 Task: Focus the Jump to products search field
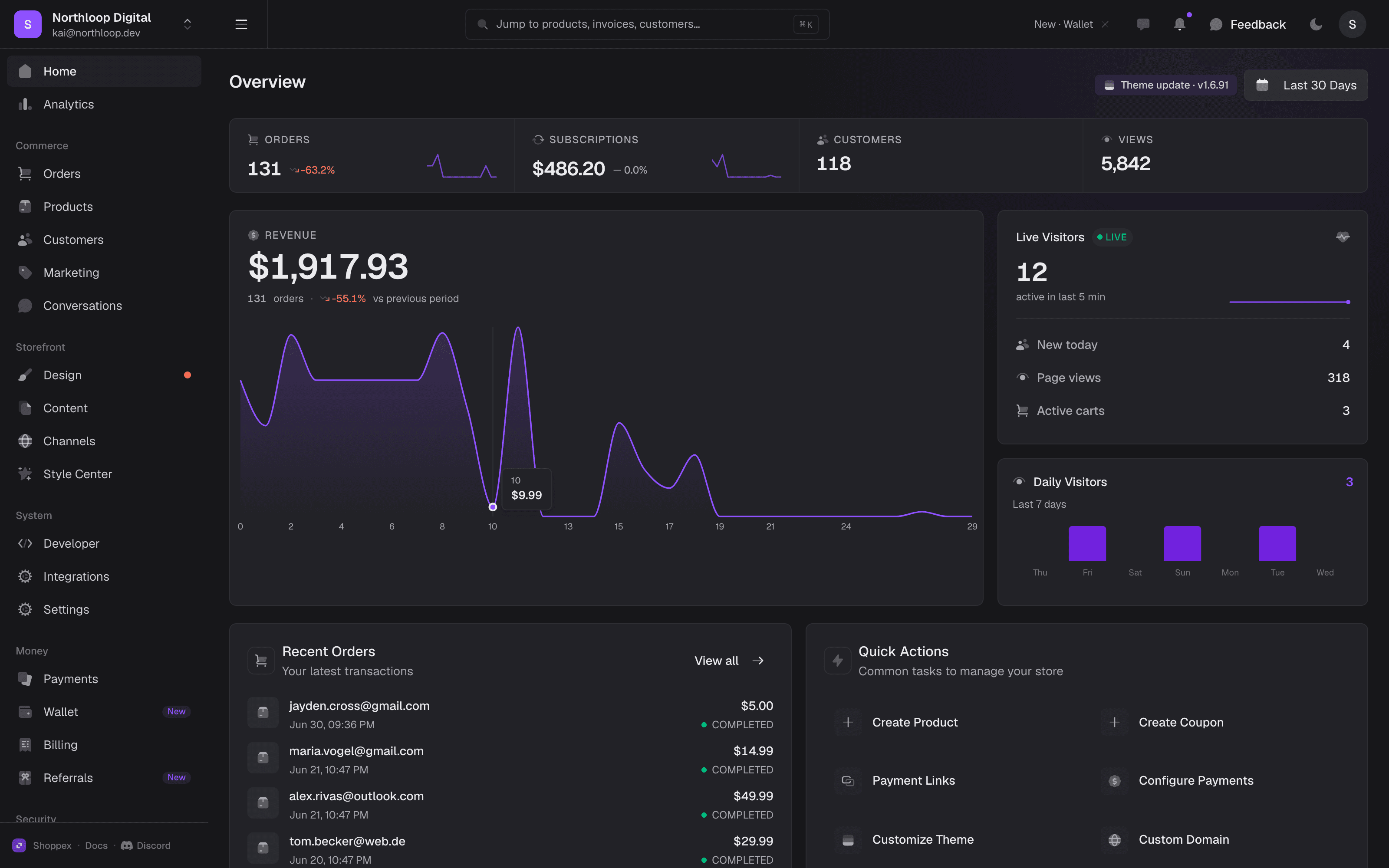[x=647, y=24]
